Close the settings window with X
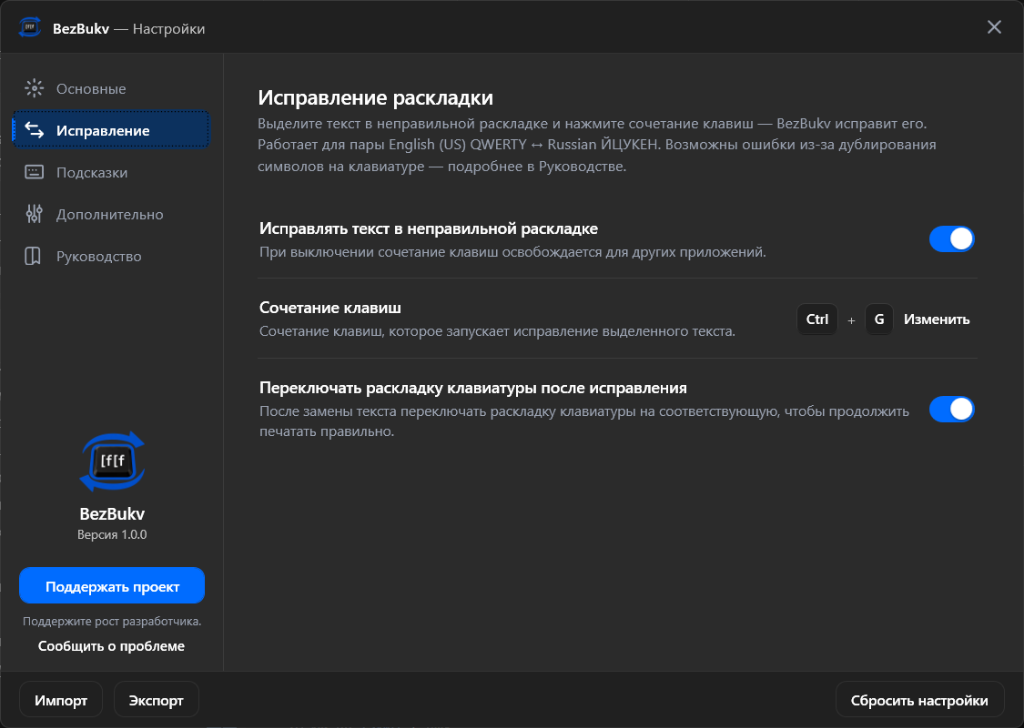The width and height of the screenshot is (1024, 728). click(994, 27)
